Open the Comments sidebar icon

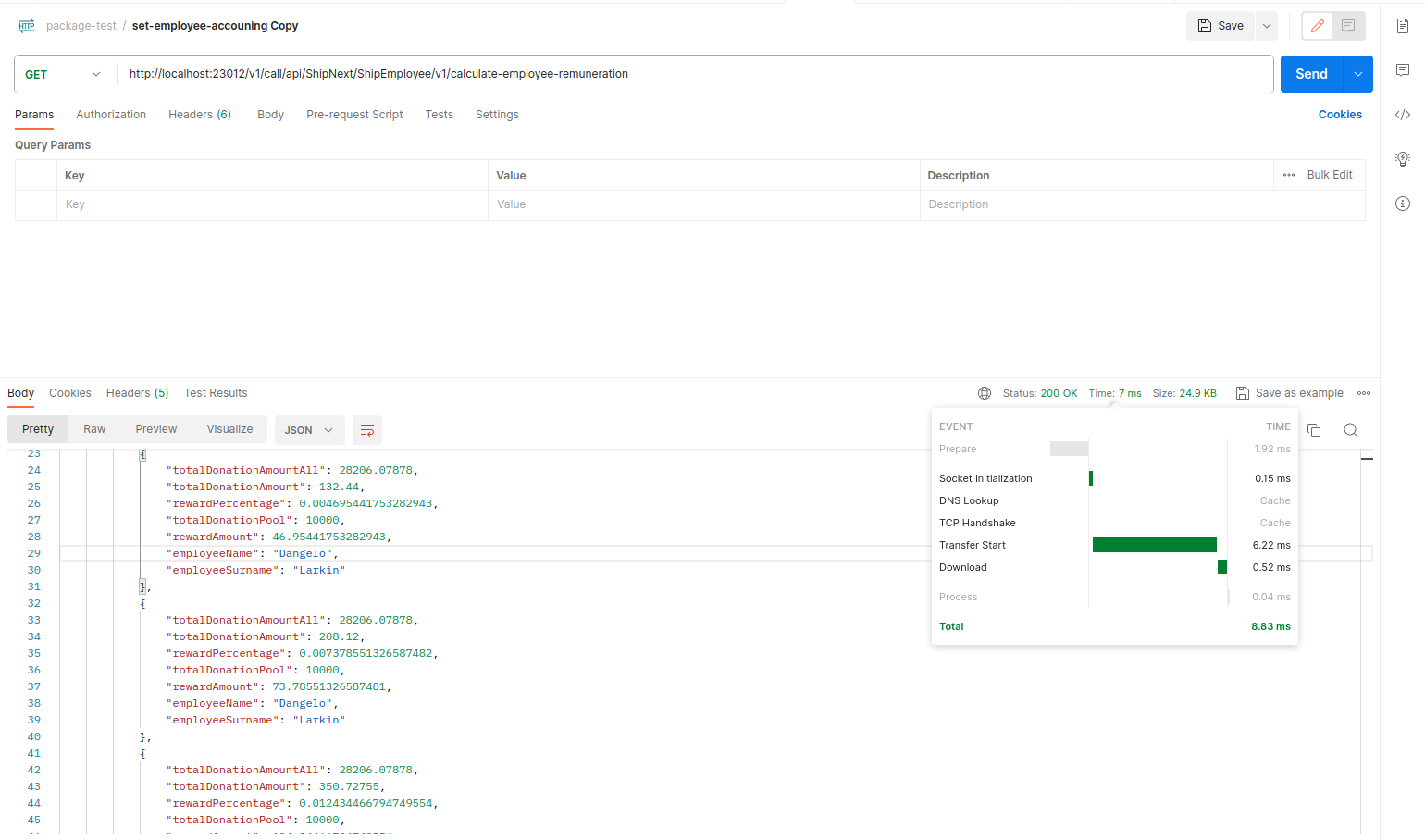point(1403,70)
